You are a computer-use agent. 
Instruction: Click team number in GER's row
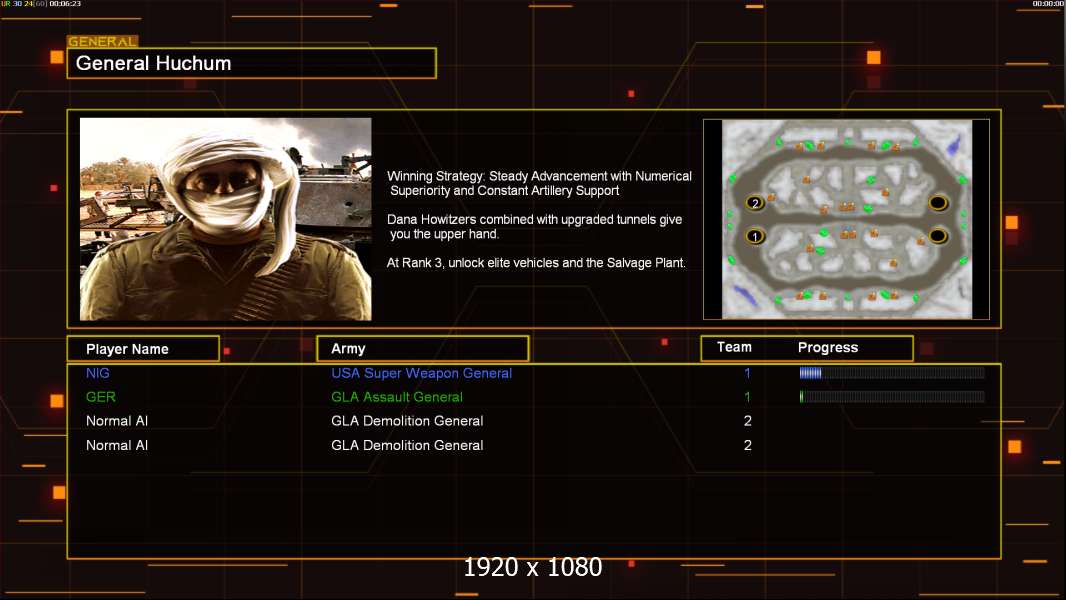coord(747,397)
